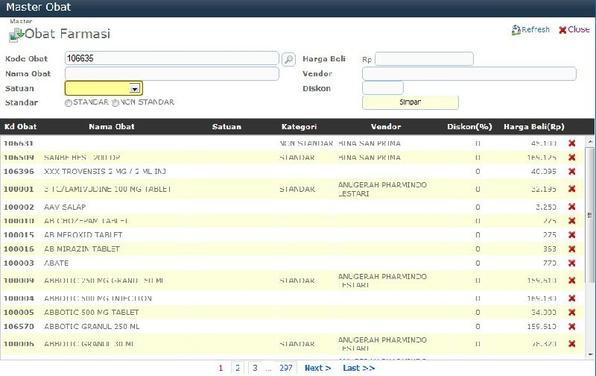Click the search magnifier beside Kode Obat
This screenshot has height=376, width=596.
[x=288, y=59]
